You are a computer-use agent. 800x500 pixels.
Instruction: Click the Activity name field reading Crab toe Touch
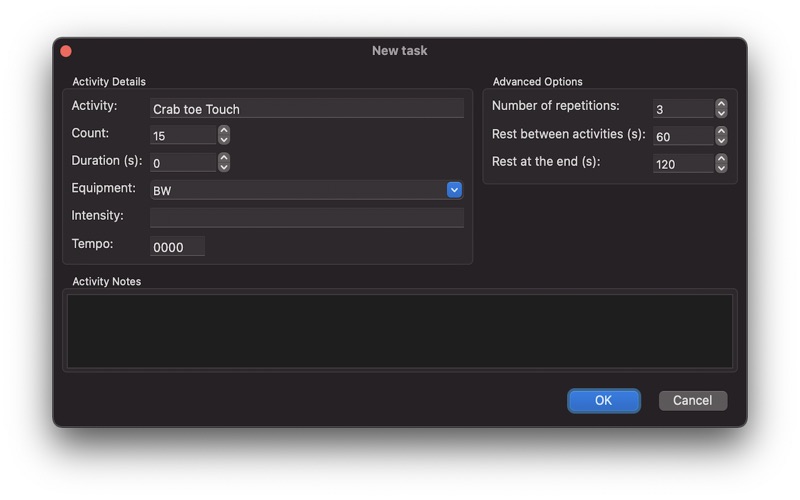307,109
